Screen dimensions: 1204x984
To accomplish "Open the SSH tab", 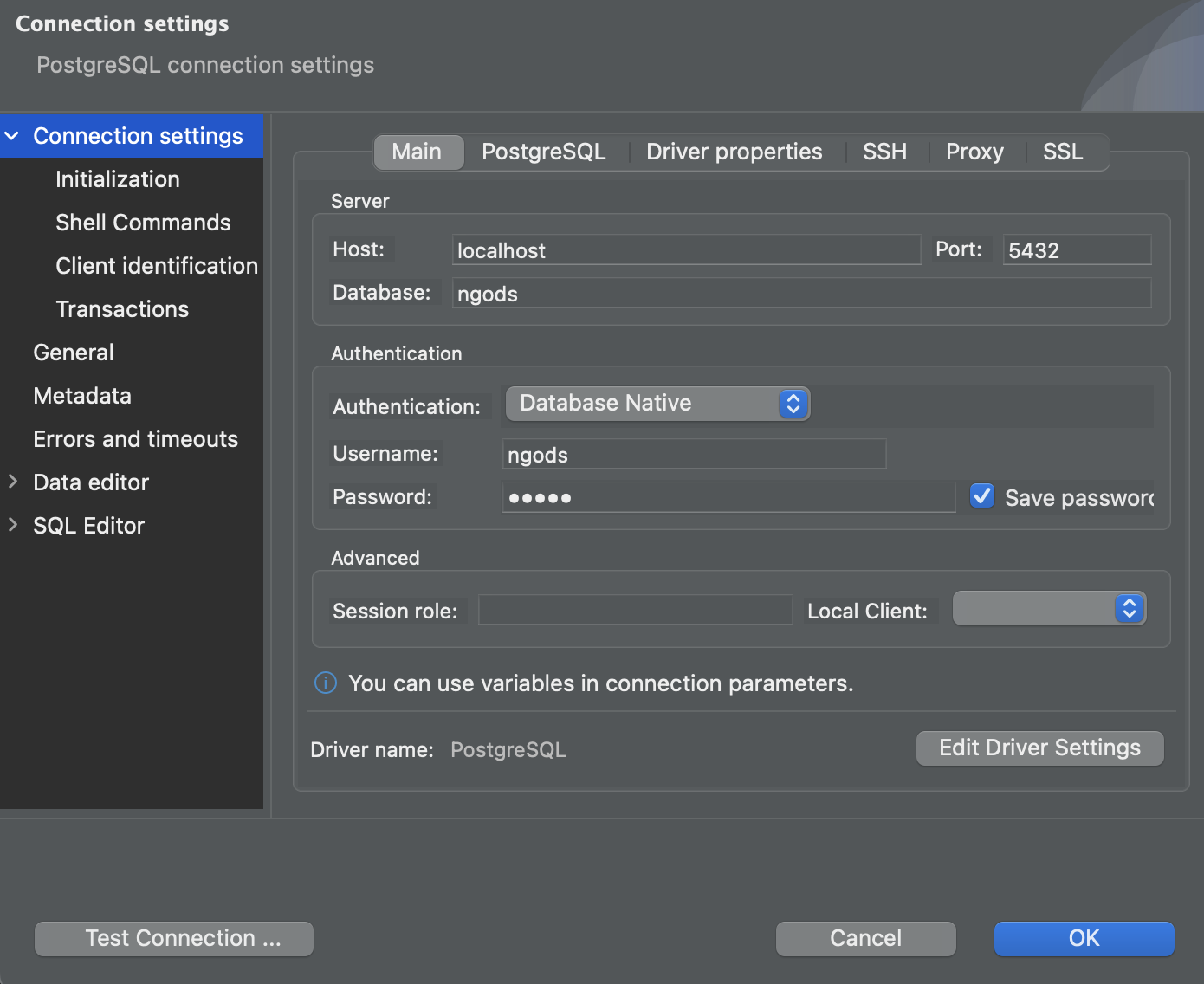I will tap(885, 152).
